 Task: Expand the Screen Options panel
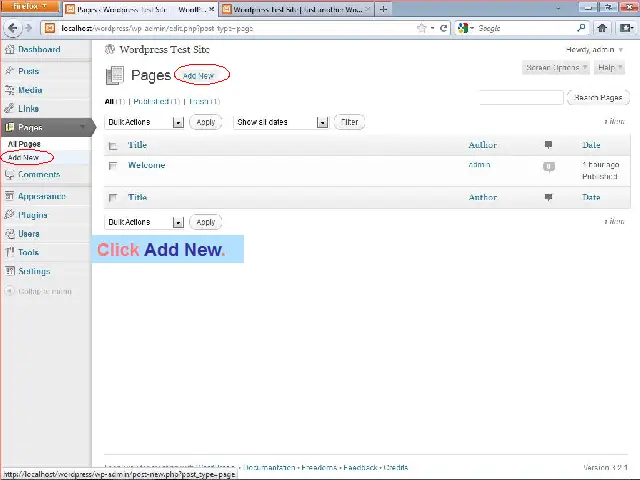(556, 67)
